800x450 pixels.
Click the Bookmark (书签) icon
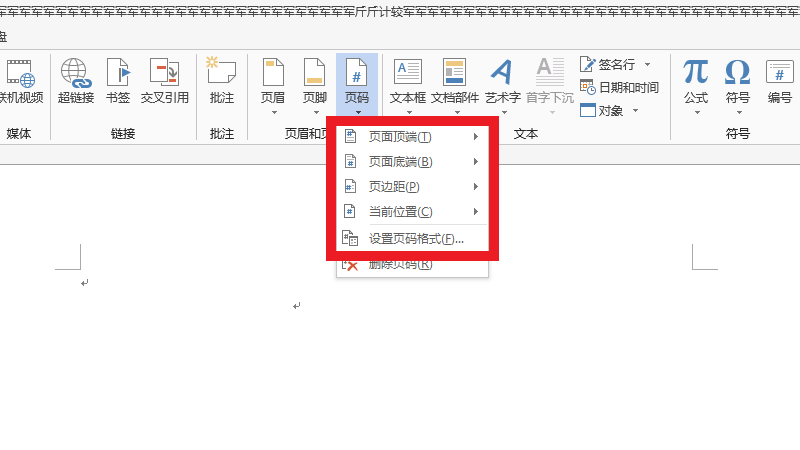118,80
